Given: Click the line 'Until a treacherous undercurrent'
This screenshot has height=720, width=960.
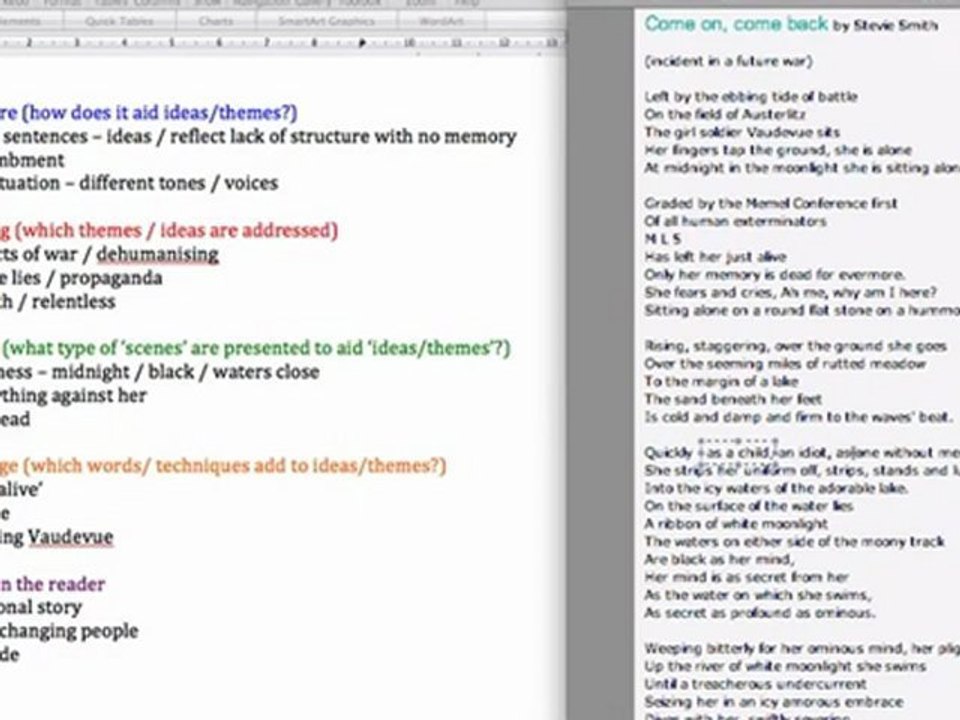Looking at the screenshot, I should tap(755, 684).
